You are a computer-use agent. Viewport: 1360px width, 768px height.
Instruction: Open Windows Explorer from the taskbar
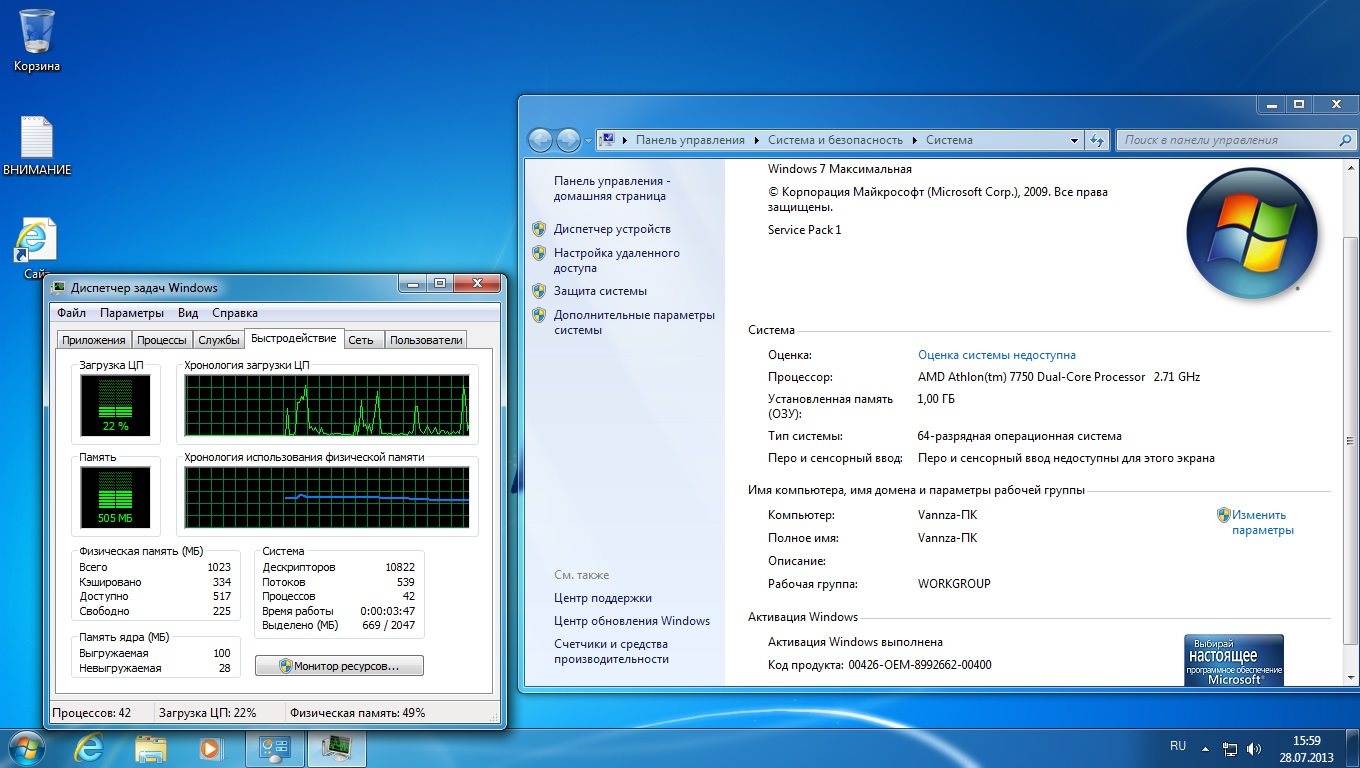click(x=151, y=748)
